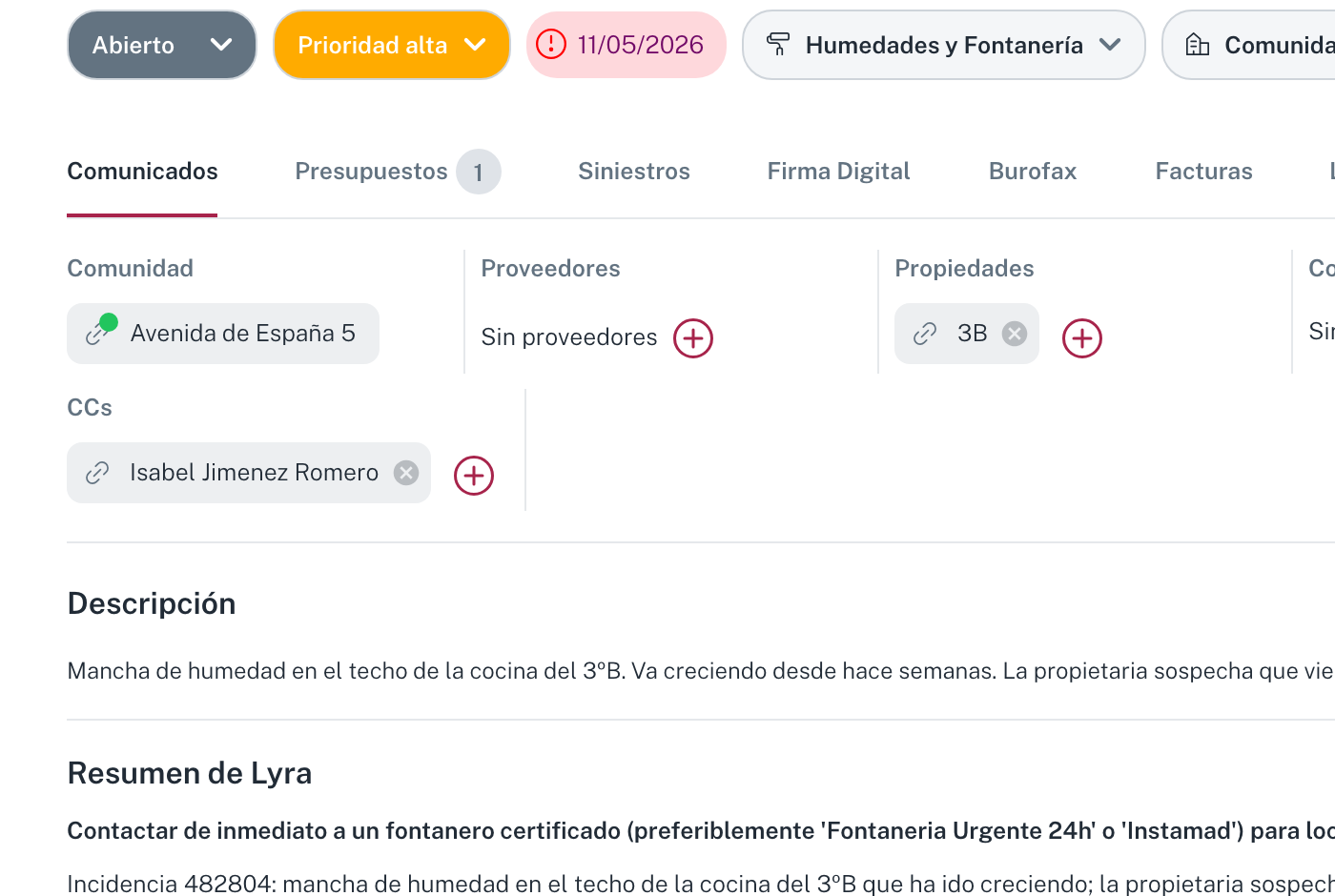Open the 3B property chip
The image size is (1335, 896).
pyautogui.click(x=967, y=334)
